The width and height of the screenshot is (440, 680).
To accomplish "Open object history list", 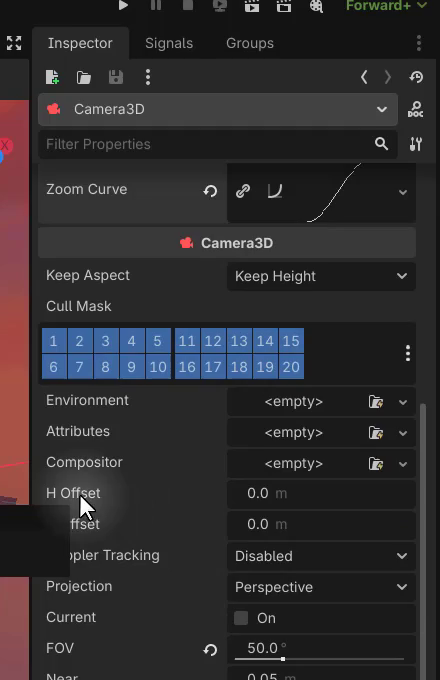I will [416, 77].
